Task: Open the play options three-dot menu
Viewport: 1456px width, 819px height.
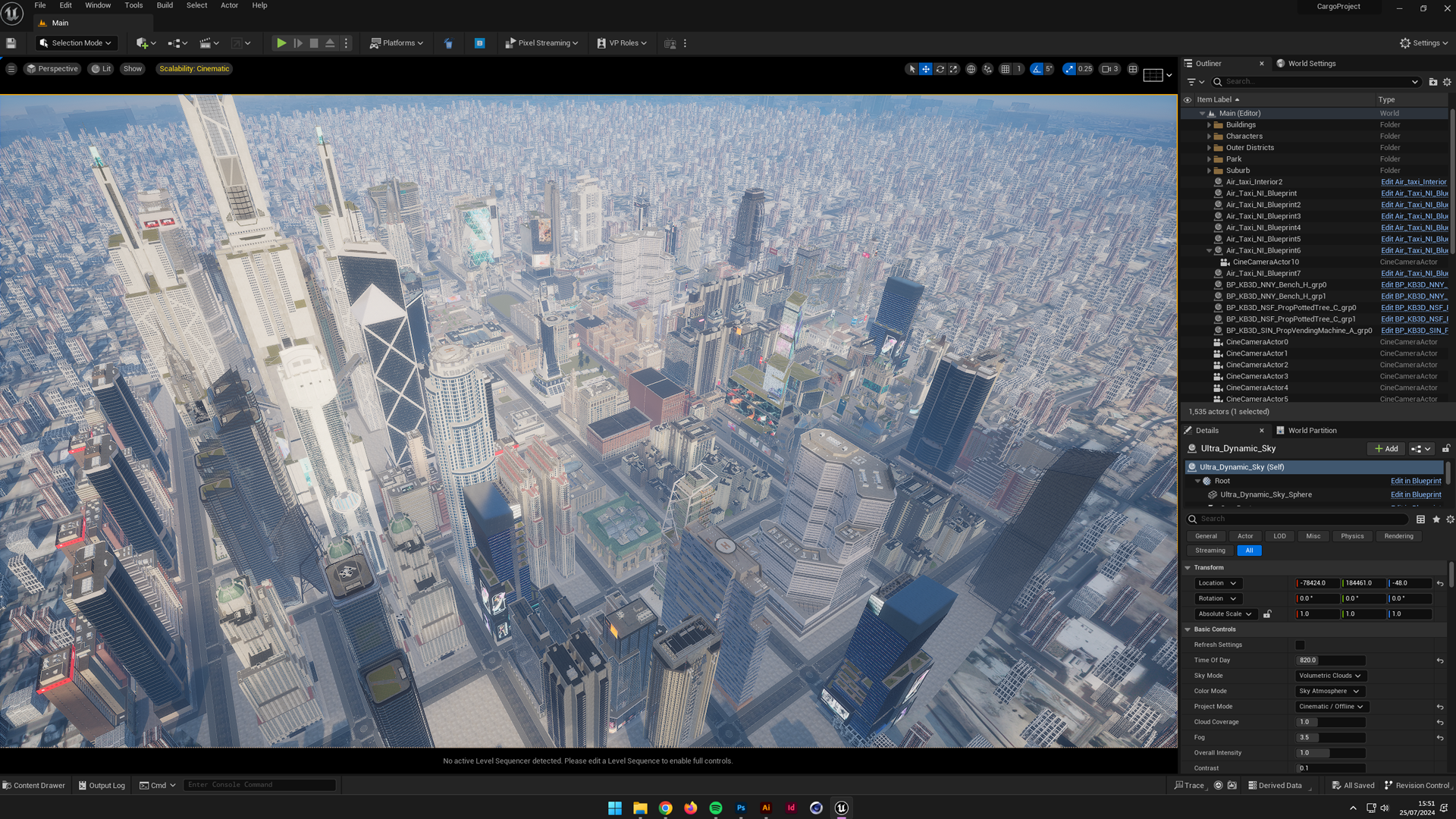Action: click(346, 43)
